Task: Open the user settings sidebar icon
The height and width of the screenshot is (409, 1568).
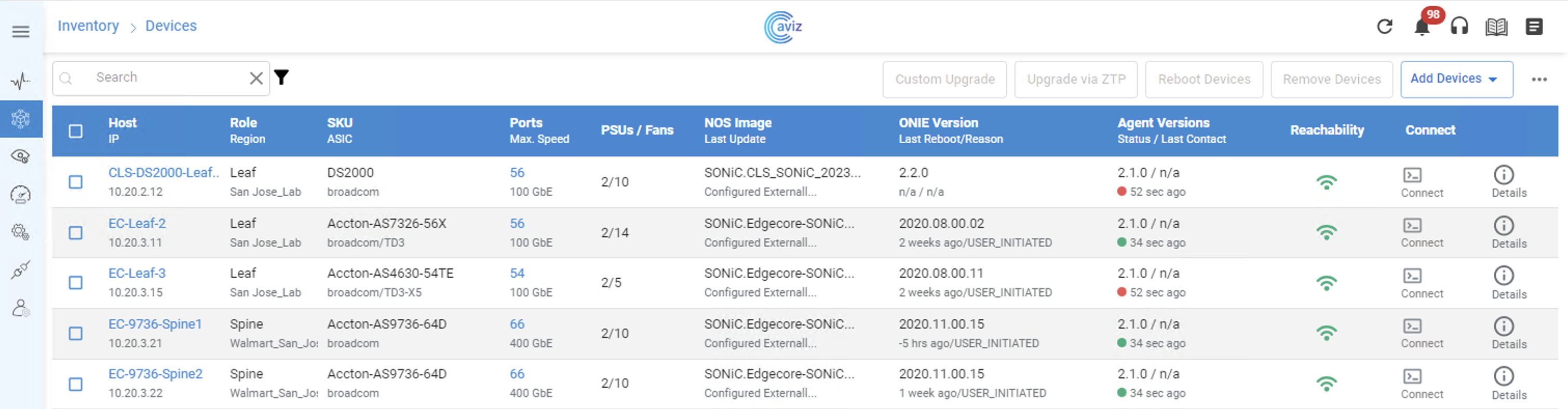Action: pos(21,309)
